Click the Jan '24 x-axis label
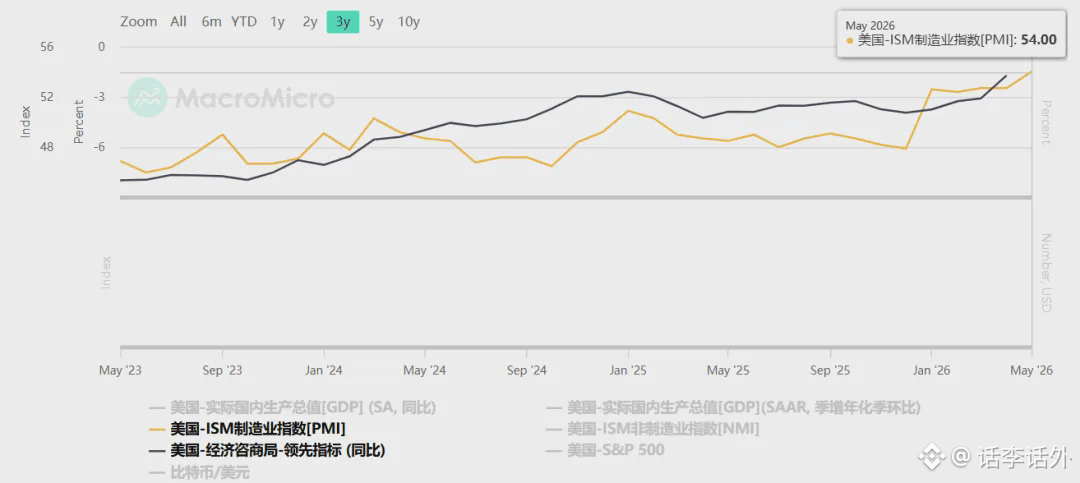 click(x=324, y=371)
